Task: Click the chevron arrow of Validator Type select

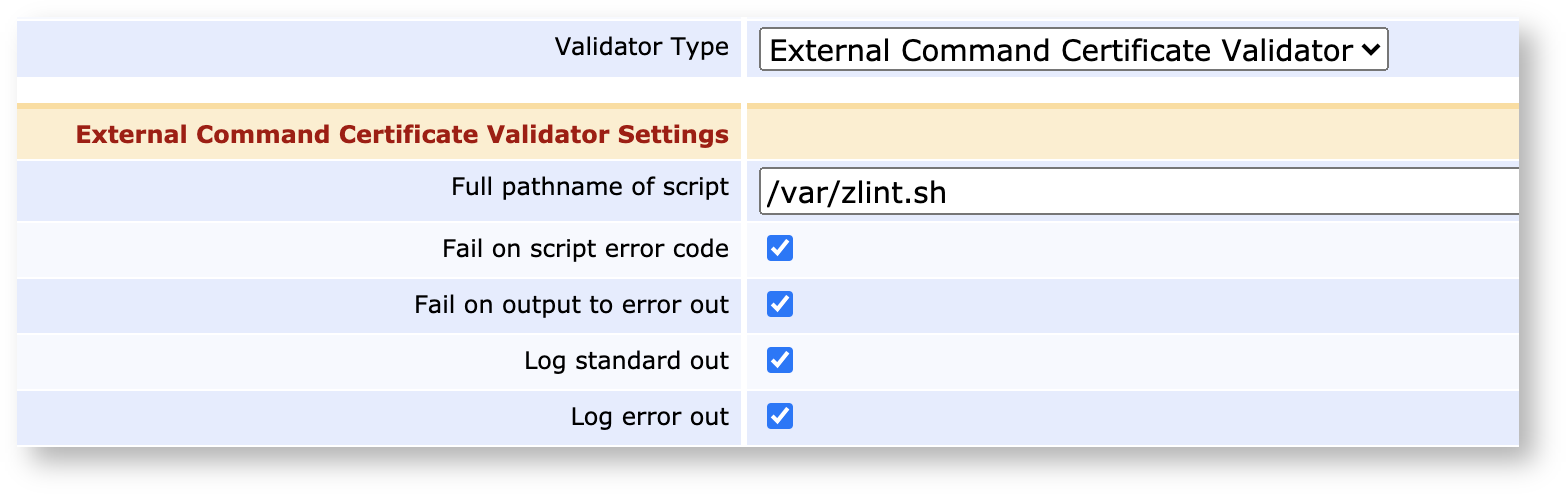Action: click(1370, 50)
